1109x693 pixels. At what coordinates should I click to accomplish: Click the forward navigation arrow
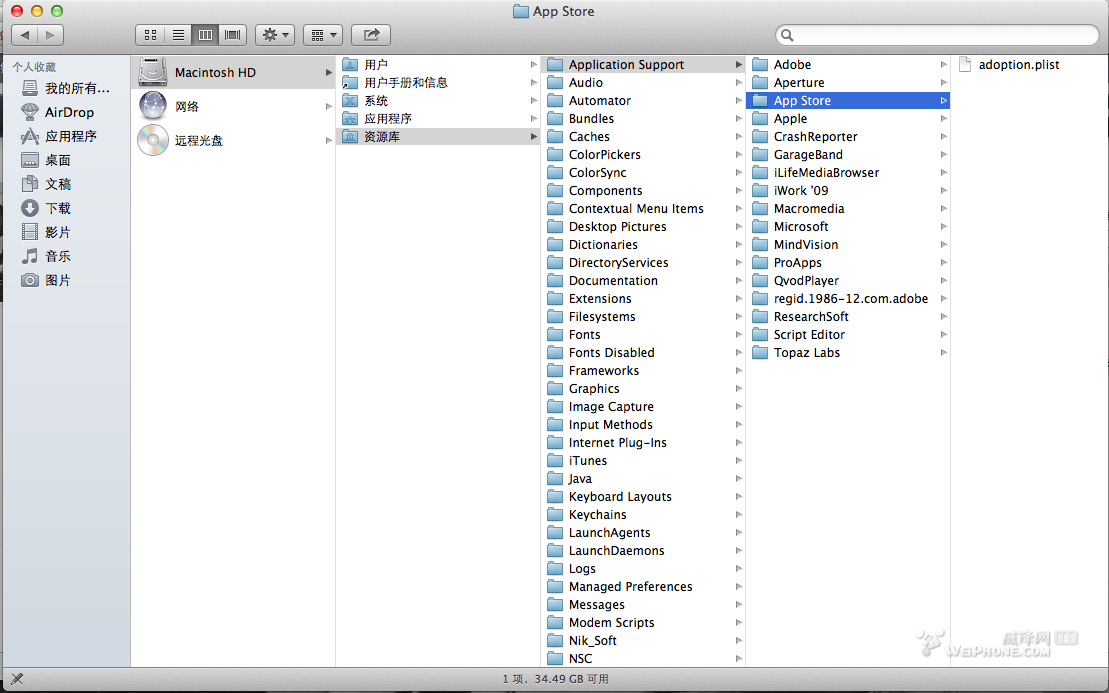(51, 35)
